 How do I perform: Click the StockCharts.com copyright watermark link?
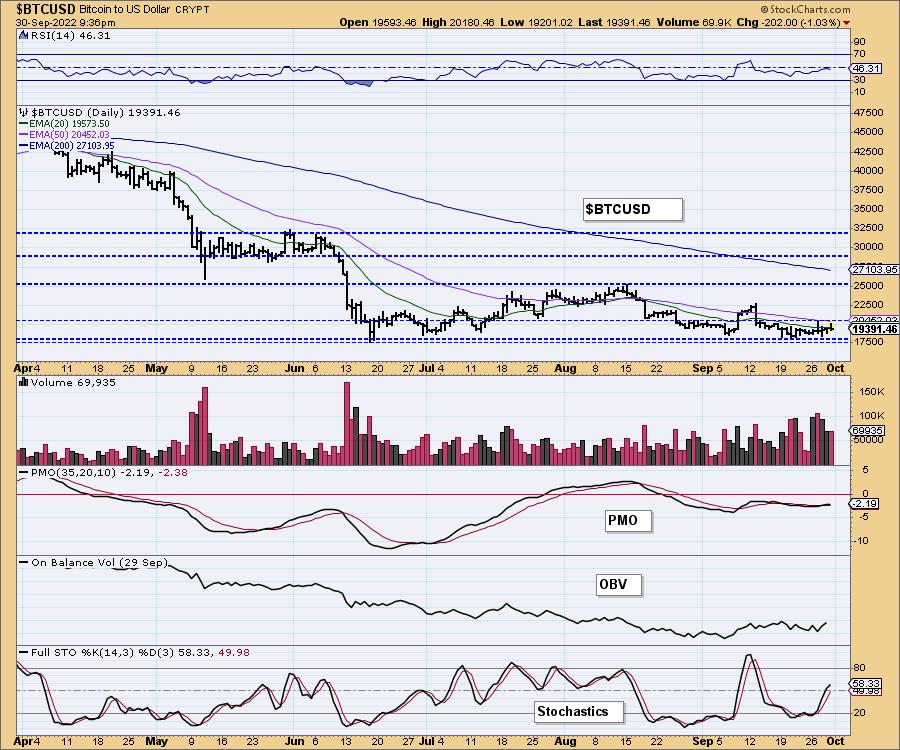pyautogui.click(x=805, y=9)
